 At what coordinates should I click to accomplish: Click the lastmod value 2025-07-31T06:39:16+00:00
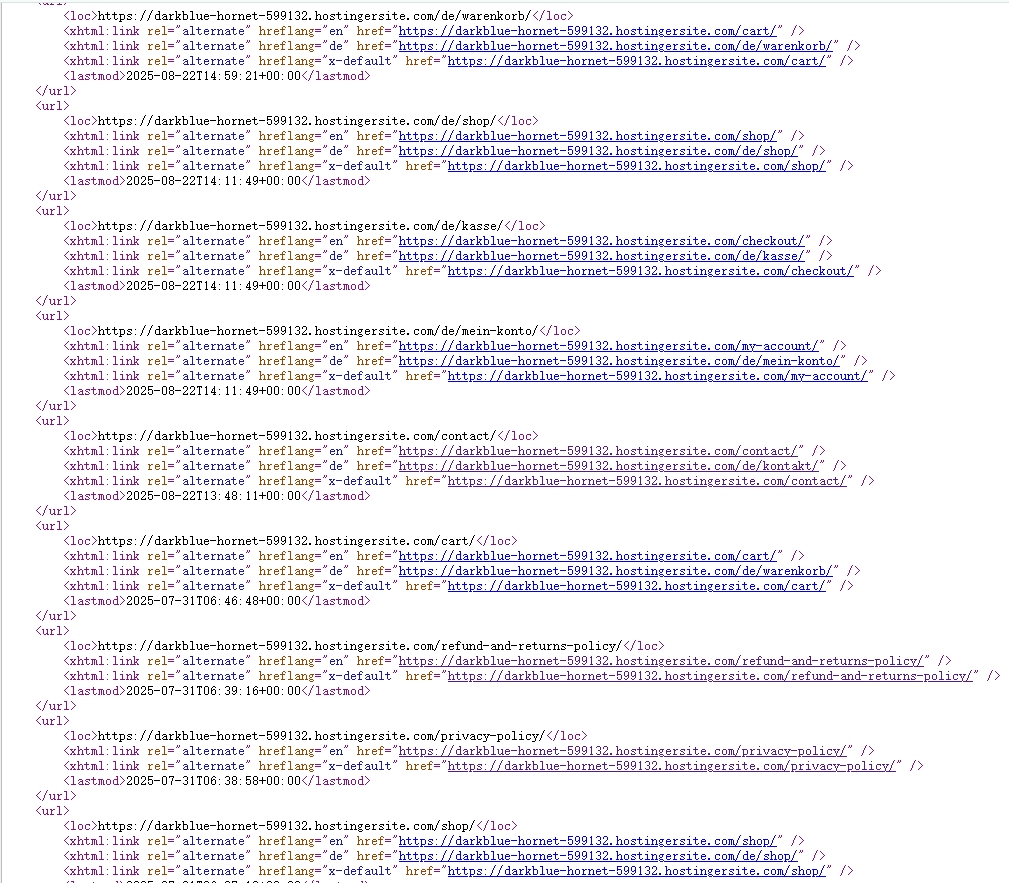click(x=213, y=691)
